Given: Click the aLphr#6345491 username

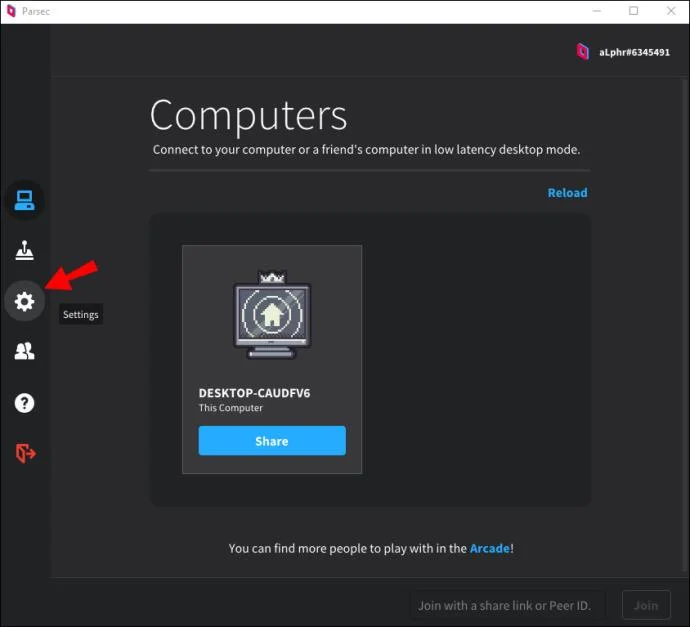Looking at the screenshot, I should (634, 52).
